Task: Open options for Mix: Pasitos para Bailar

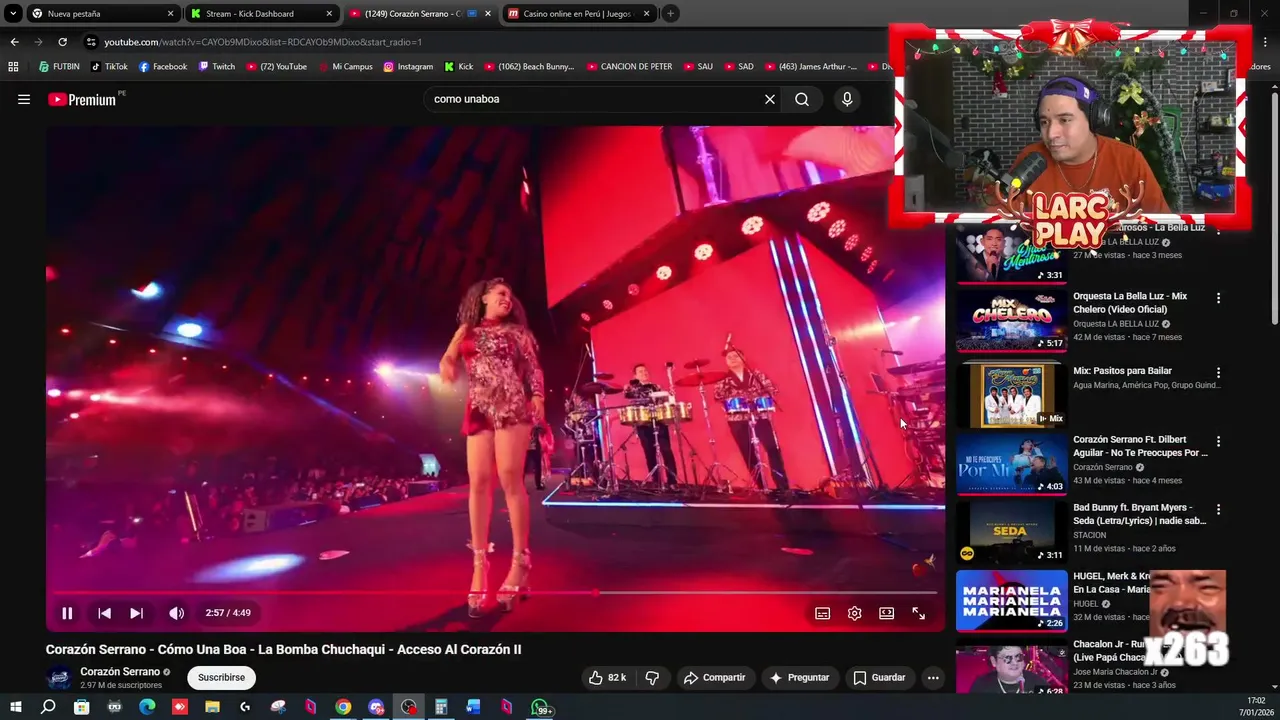Action: click(1218, 372)
